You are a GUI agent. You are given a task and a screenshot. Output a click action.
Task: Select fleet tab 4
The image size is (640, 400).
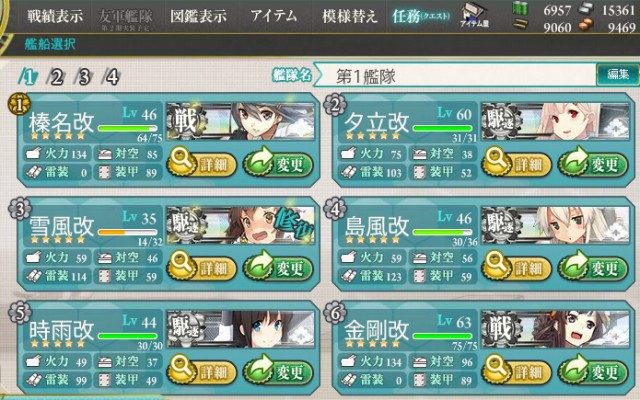coord(111,77)
